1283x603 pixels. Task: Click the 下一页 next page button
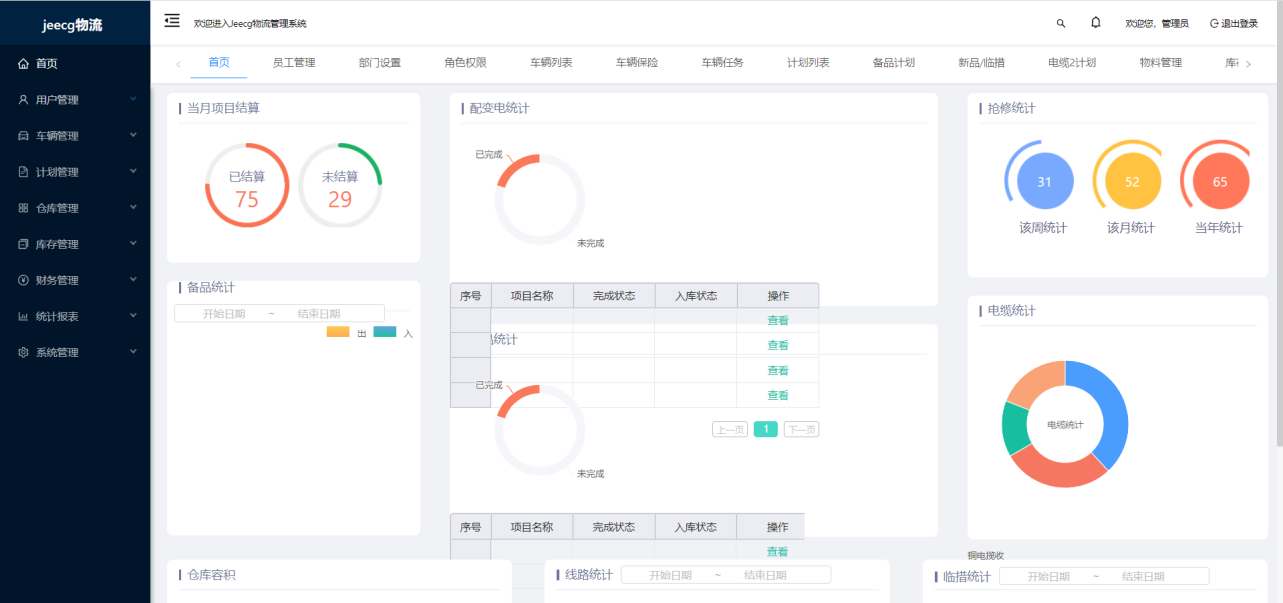801,429
